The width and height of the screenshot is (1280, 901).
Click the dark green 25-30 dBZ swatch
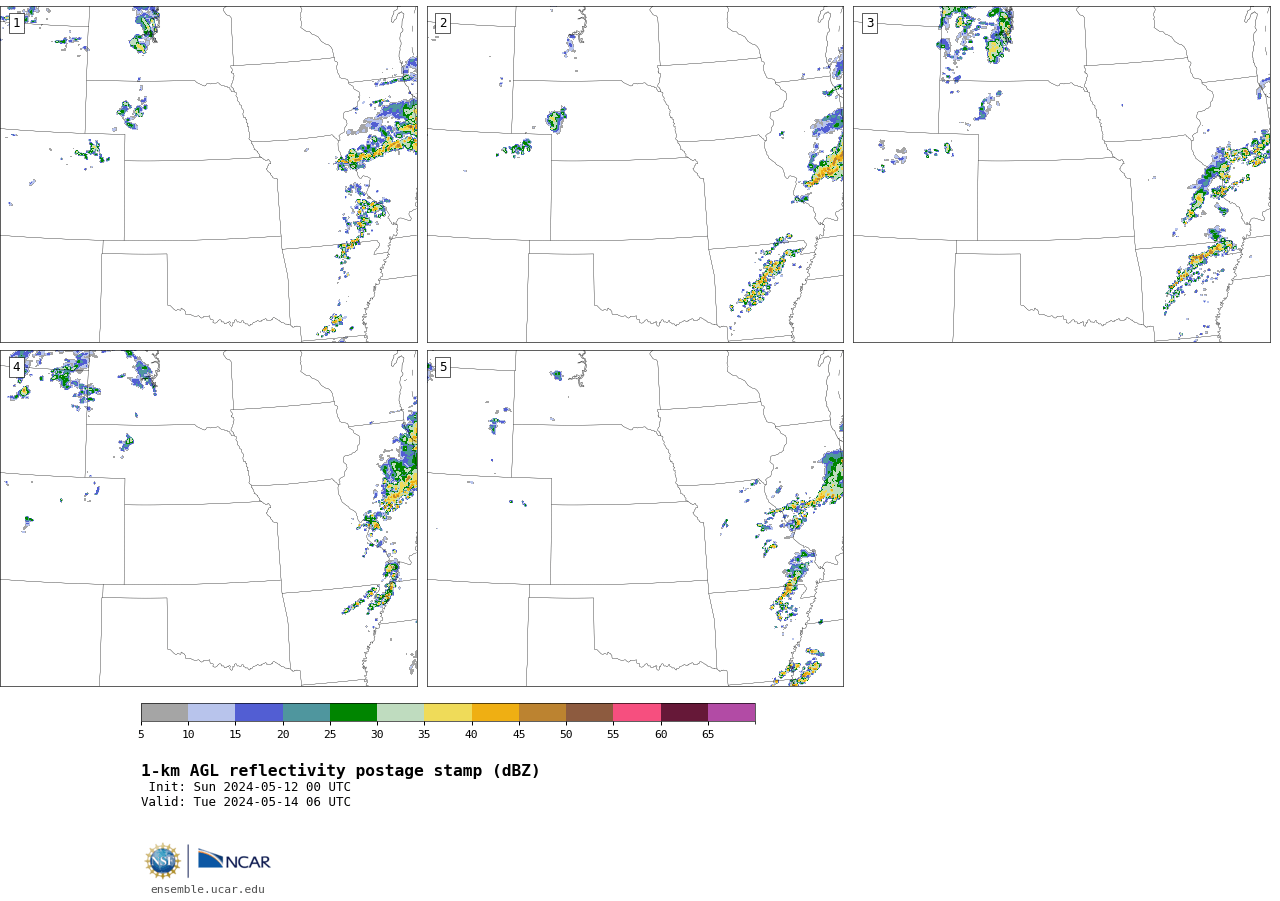click(353, 712)
